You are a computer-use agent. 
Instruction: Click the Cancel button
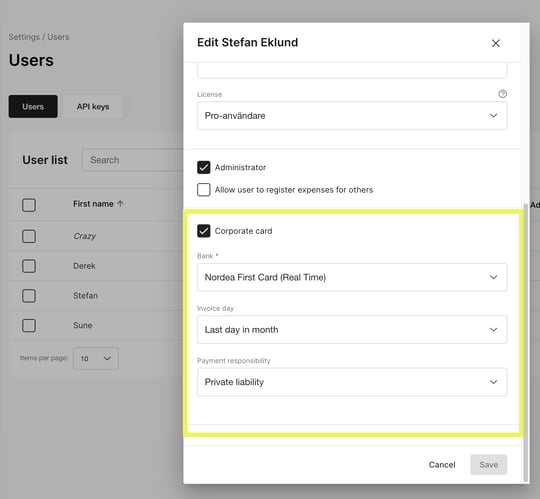442,465
